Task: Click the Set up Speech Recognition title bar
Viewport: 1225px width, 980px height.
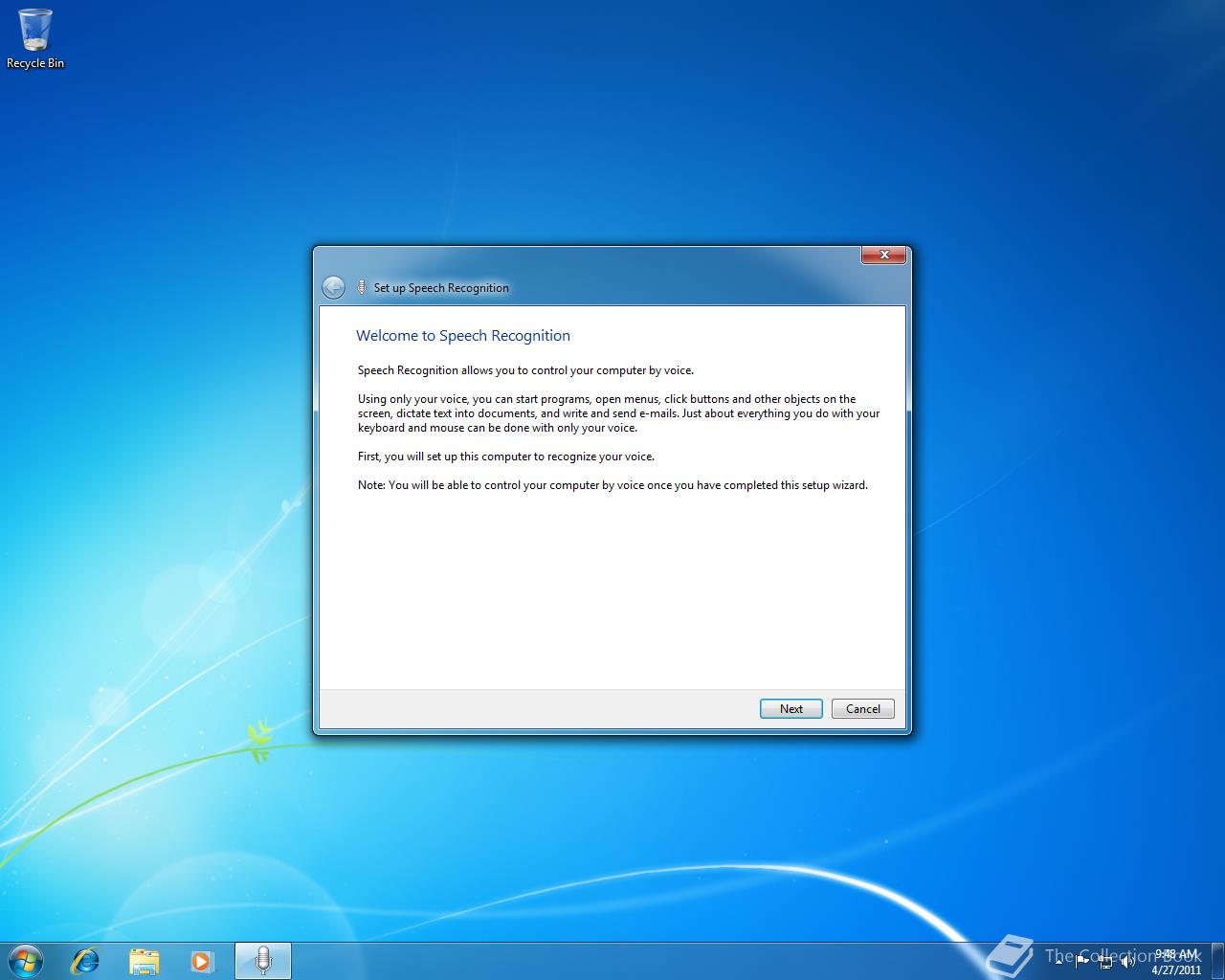Action: (x=441, y=287)
